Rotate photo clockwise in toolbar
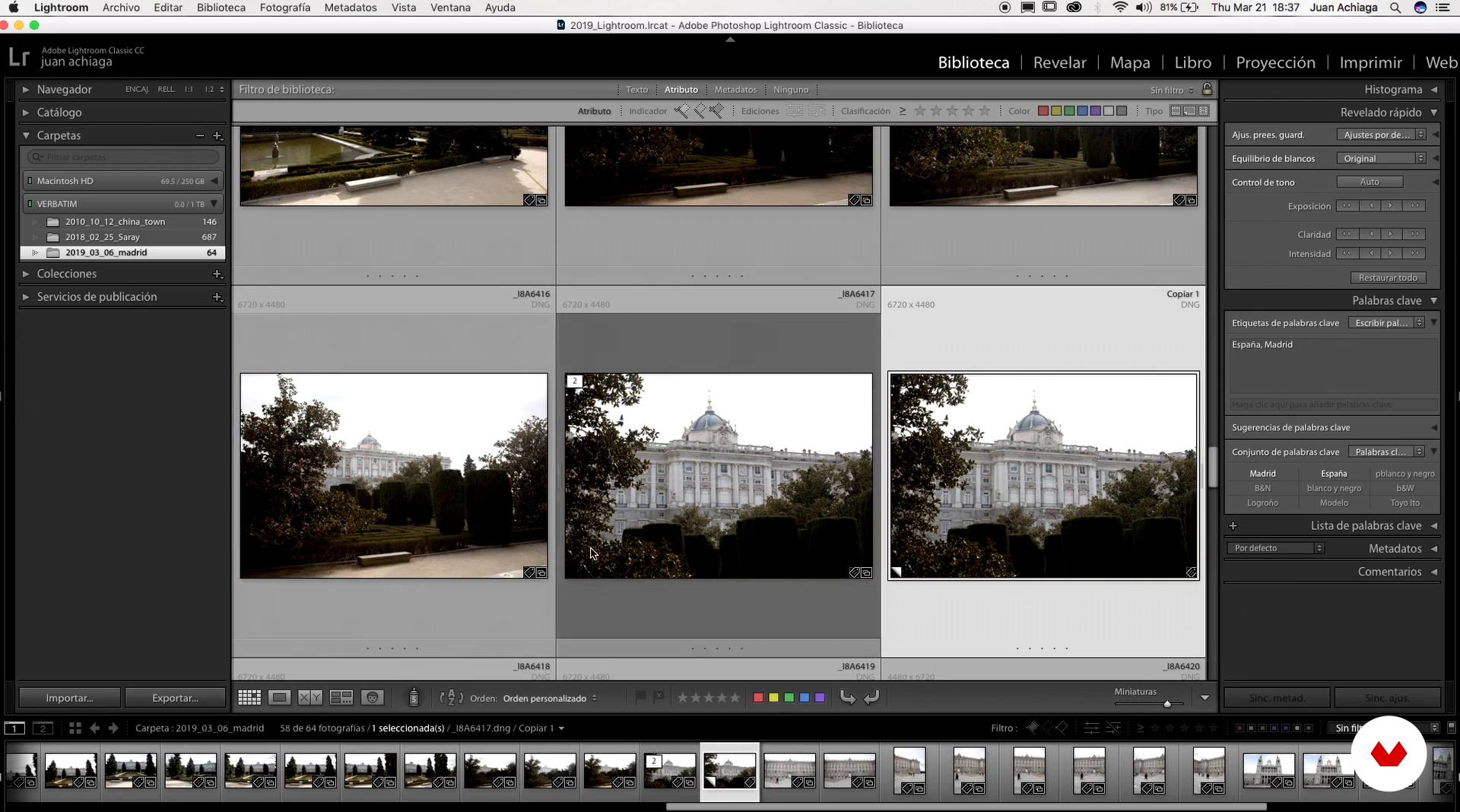Viewport: 1460px width, 812px height. click(871, 697)
